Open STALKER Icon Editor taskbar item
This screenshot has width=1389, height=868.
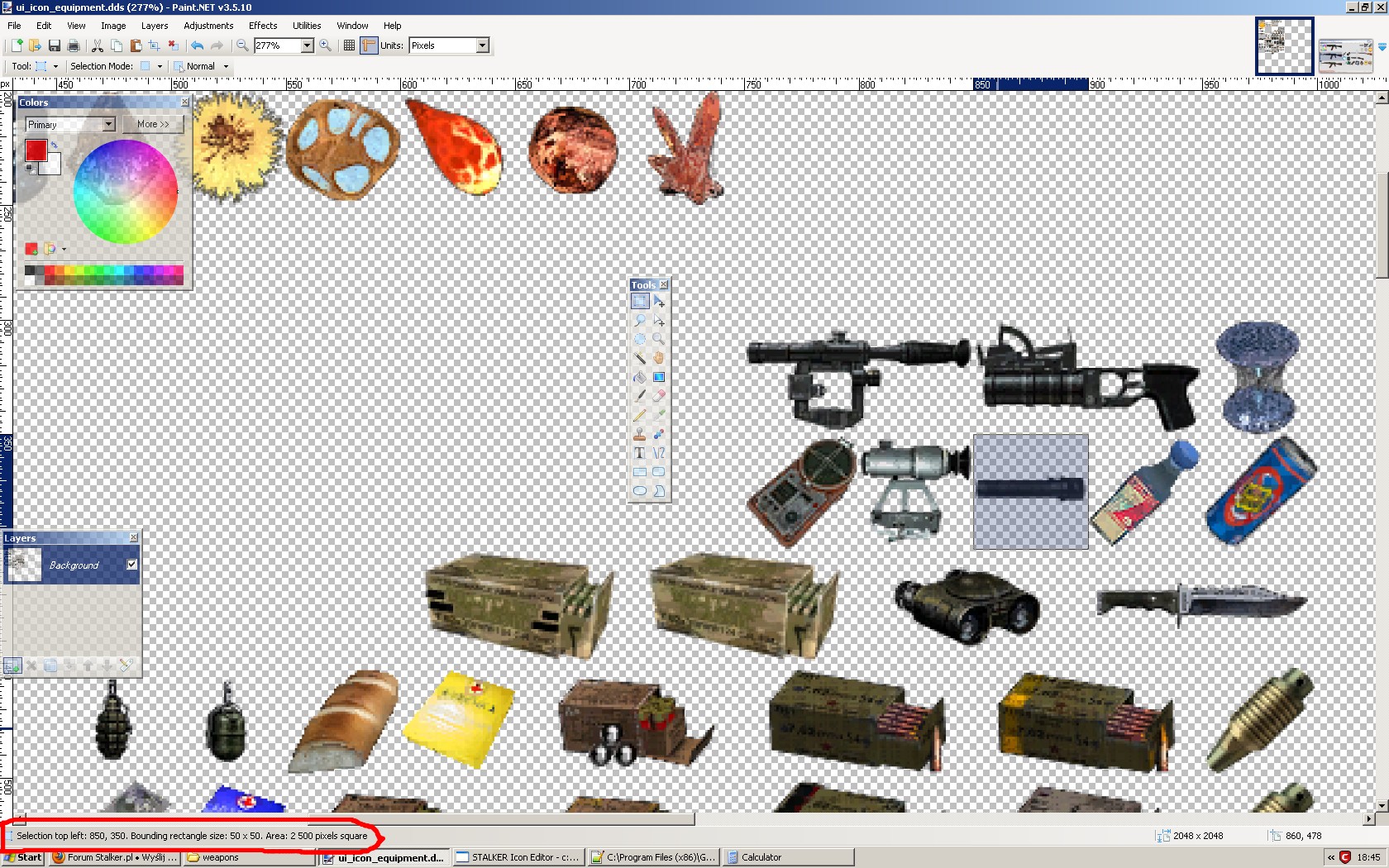[518, 857]
